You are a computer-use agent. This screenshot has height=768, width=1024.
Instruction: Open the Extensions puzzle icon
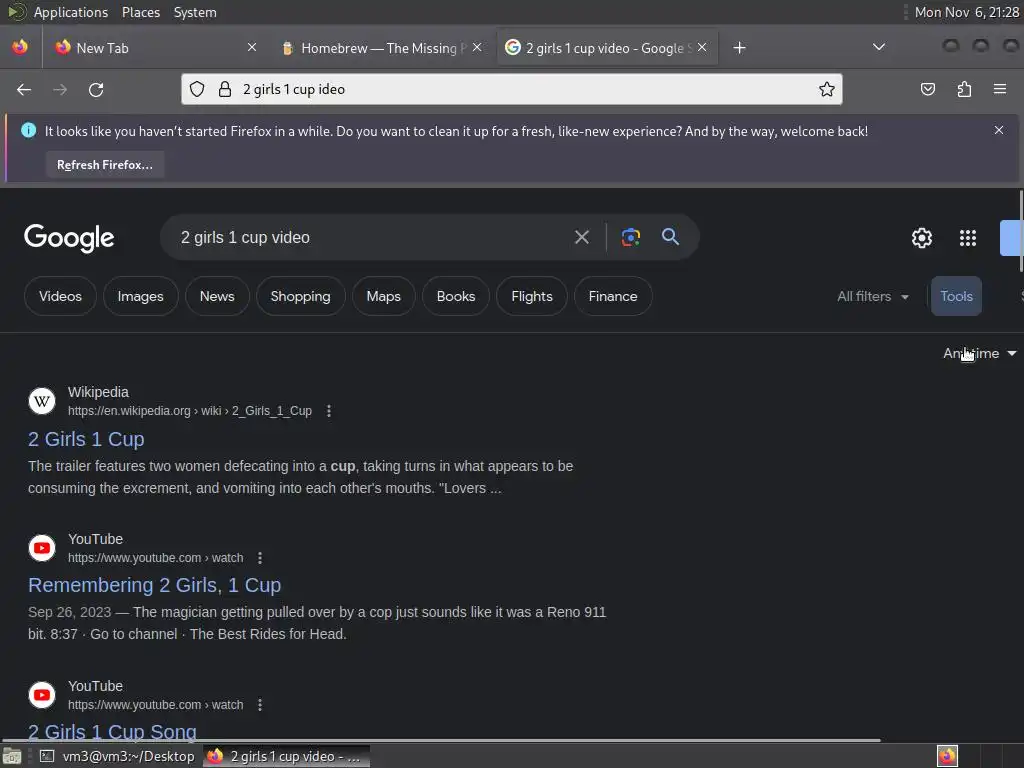pos(964,89)
